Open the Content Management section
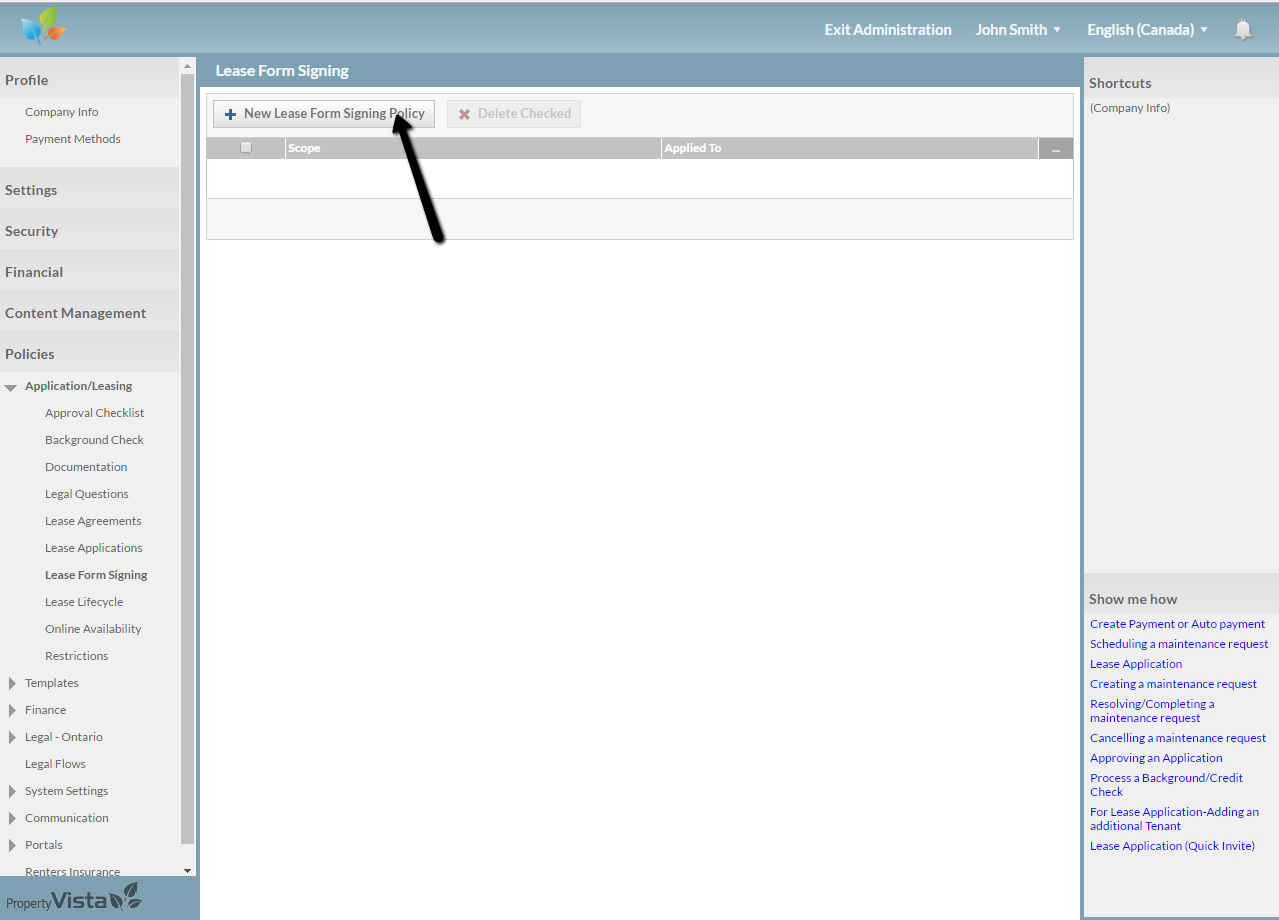The height and width of the screenshot is (920, 1279). point(75,313)
